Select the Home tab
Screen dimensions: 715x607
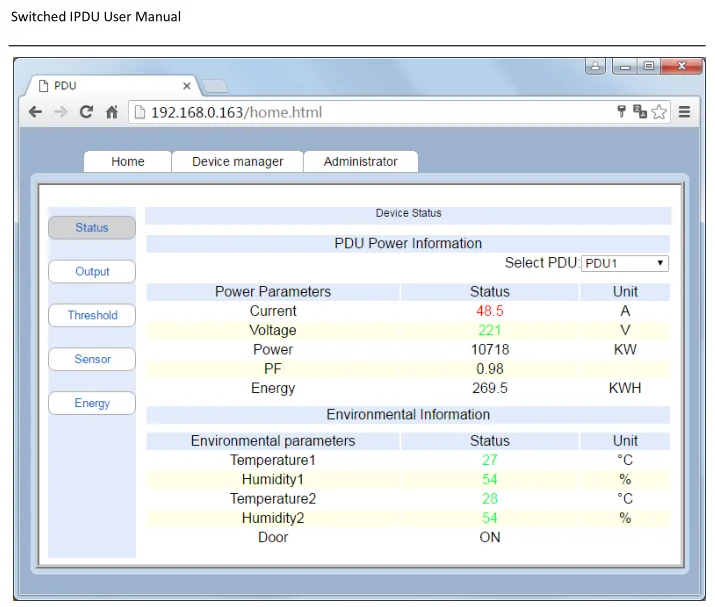[128, 161]
